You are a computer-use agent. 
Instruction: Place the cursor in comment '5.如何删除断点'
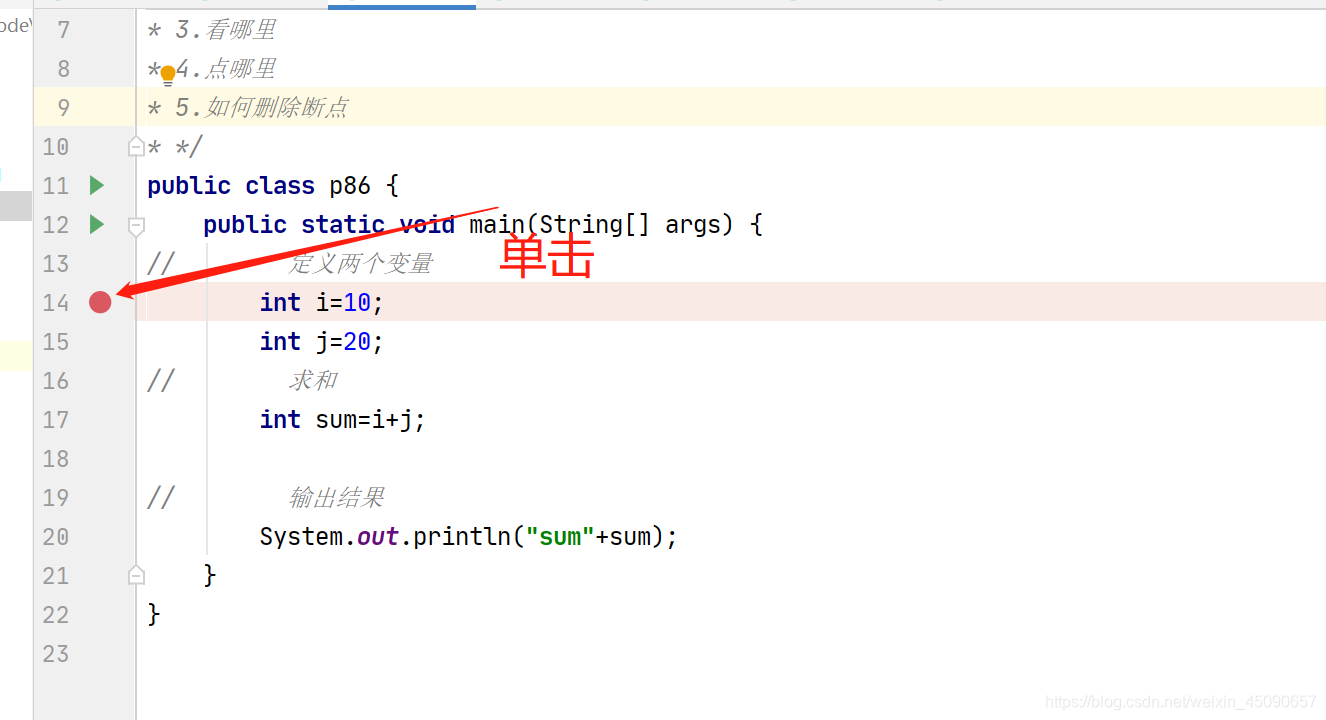pyautogui.click(x=261, y=108)
